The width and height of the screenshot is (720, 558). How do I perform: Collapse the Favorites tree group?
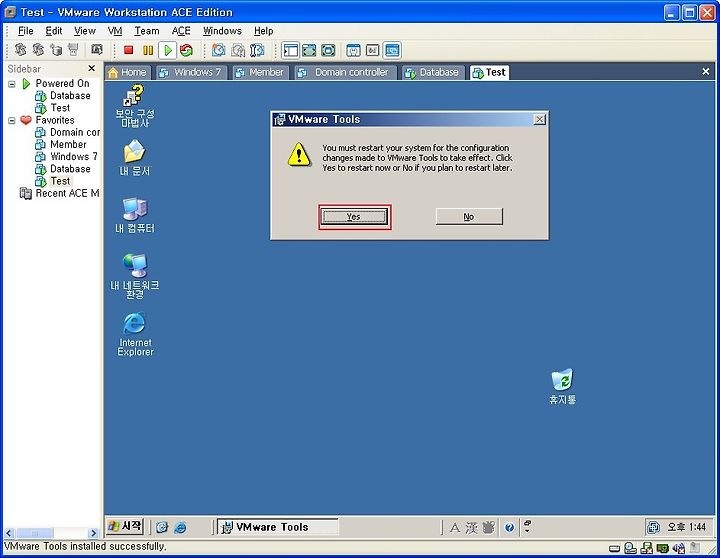pos(12,120)
